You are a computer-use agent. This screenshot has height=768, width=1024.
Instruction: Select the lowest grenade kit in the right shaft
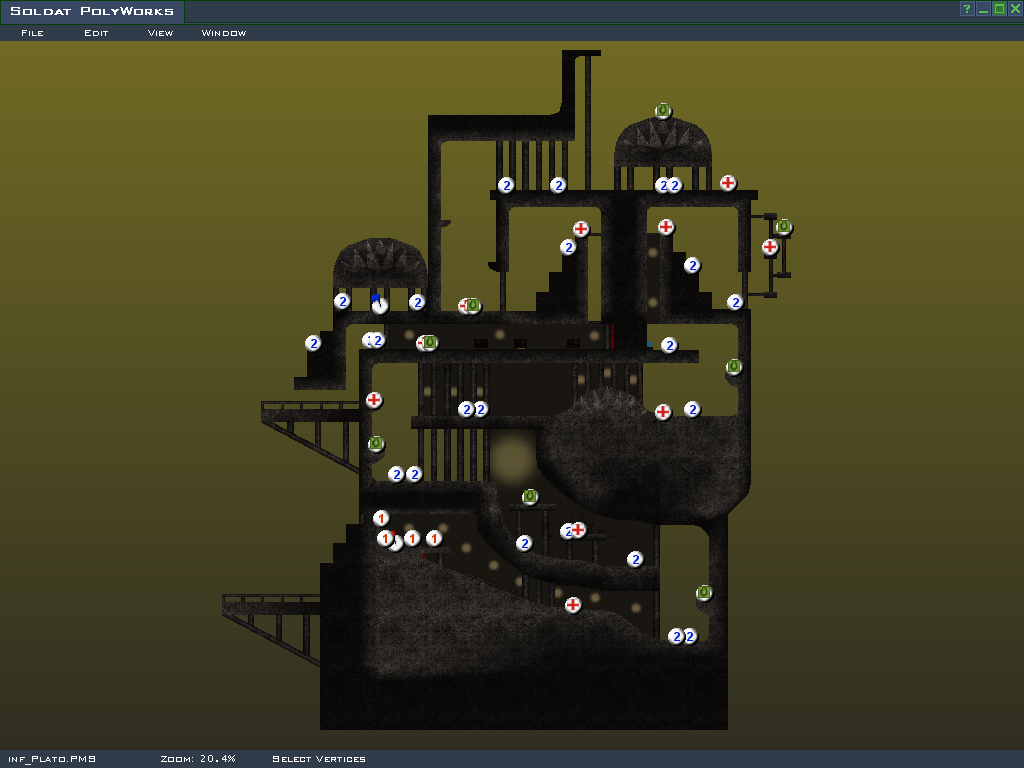click(704, 593)
